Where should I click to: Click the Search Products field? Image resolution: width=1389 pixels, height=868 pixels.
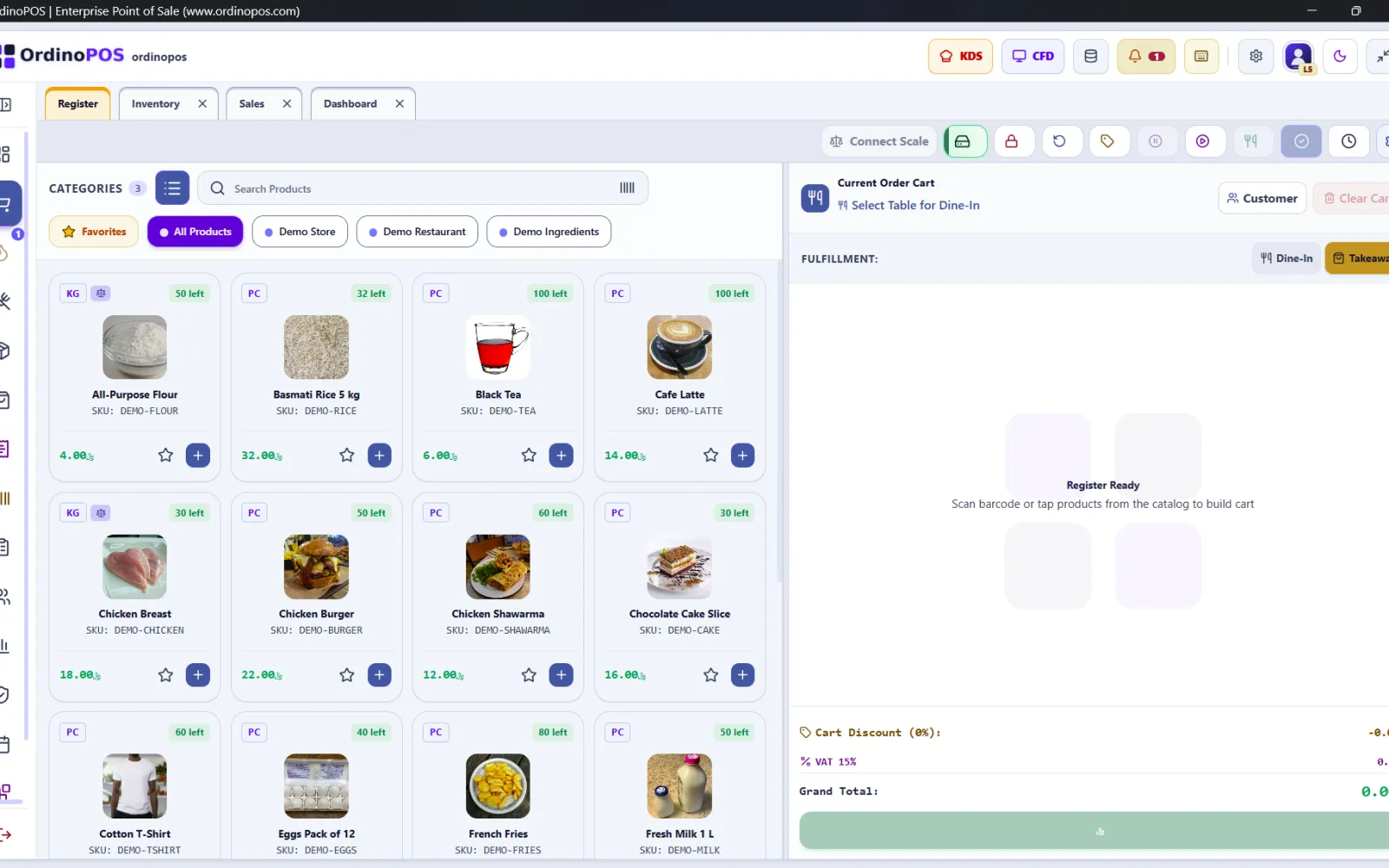pyautogui.click(x=423, y=188)
